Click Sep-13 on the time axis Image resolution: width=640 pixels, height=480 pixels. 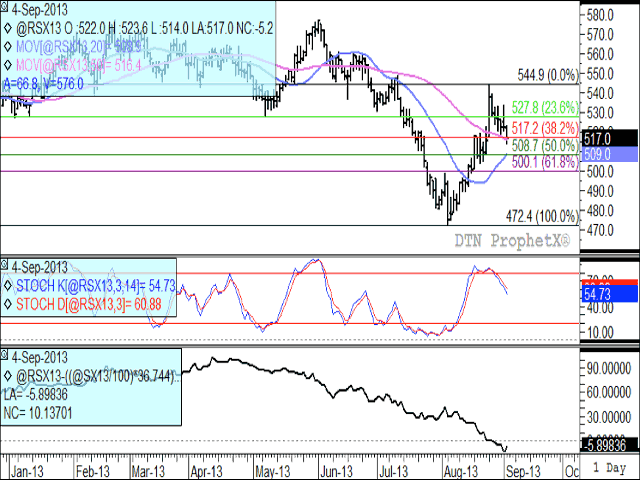pos(523,472)
